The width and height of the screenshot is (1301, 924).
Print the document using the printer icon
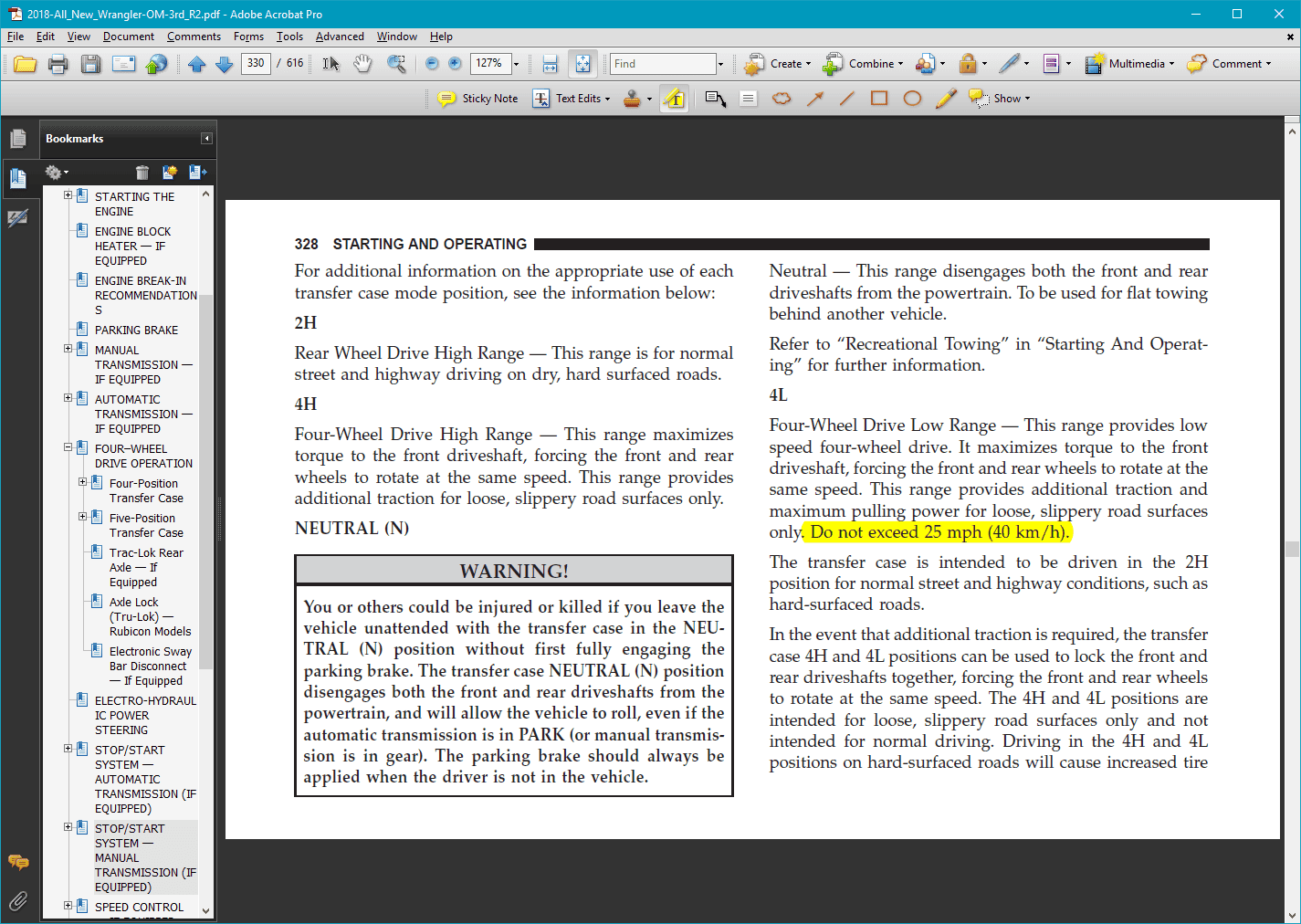tap(58, 64)
